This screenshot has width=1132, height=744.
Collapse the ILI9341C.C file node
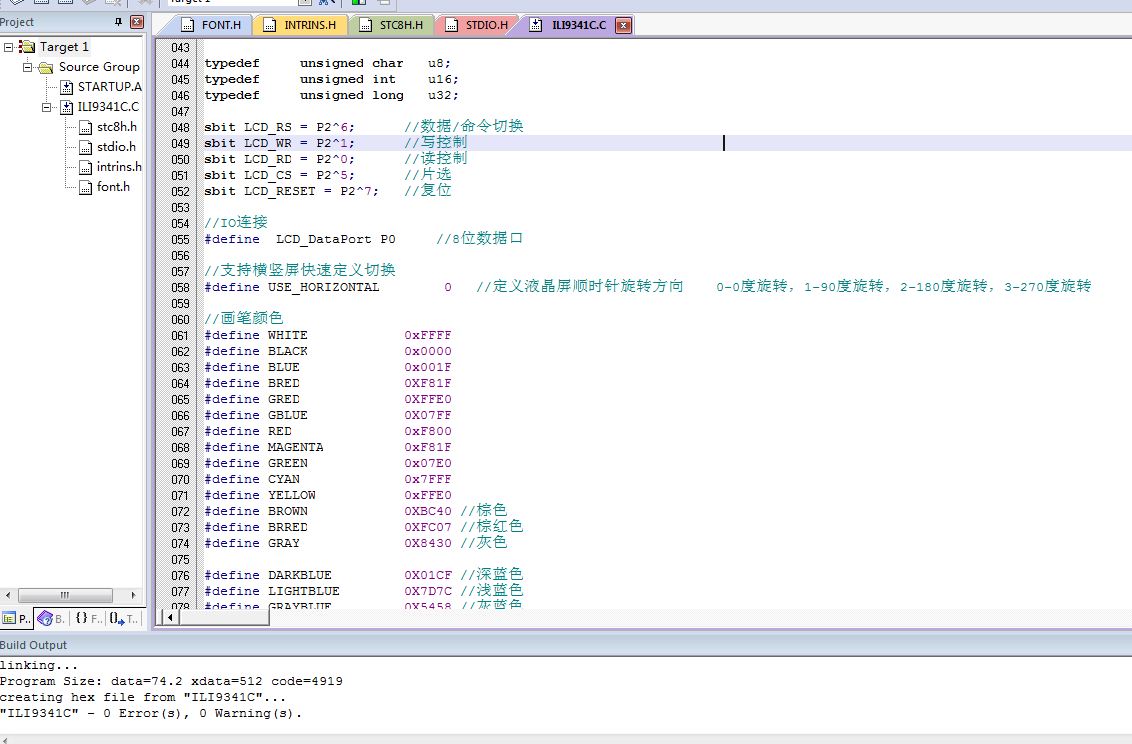tap(46, 107)
